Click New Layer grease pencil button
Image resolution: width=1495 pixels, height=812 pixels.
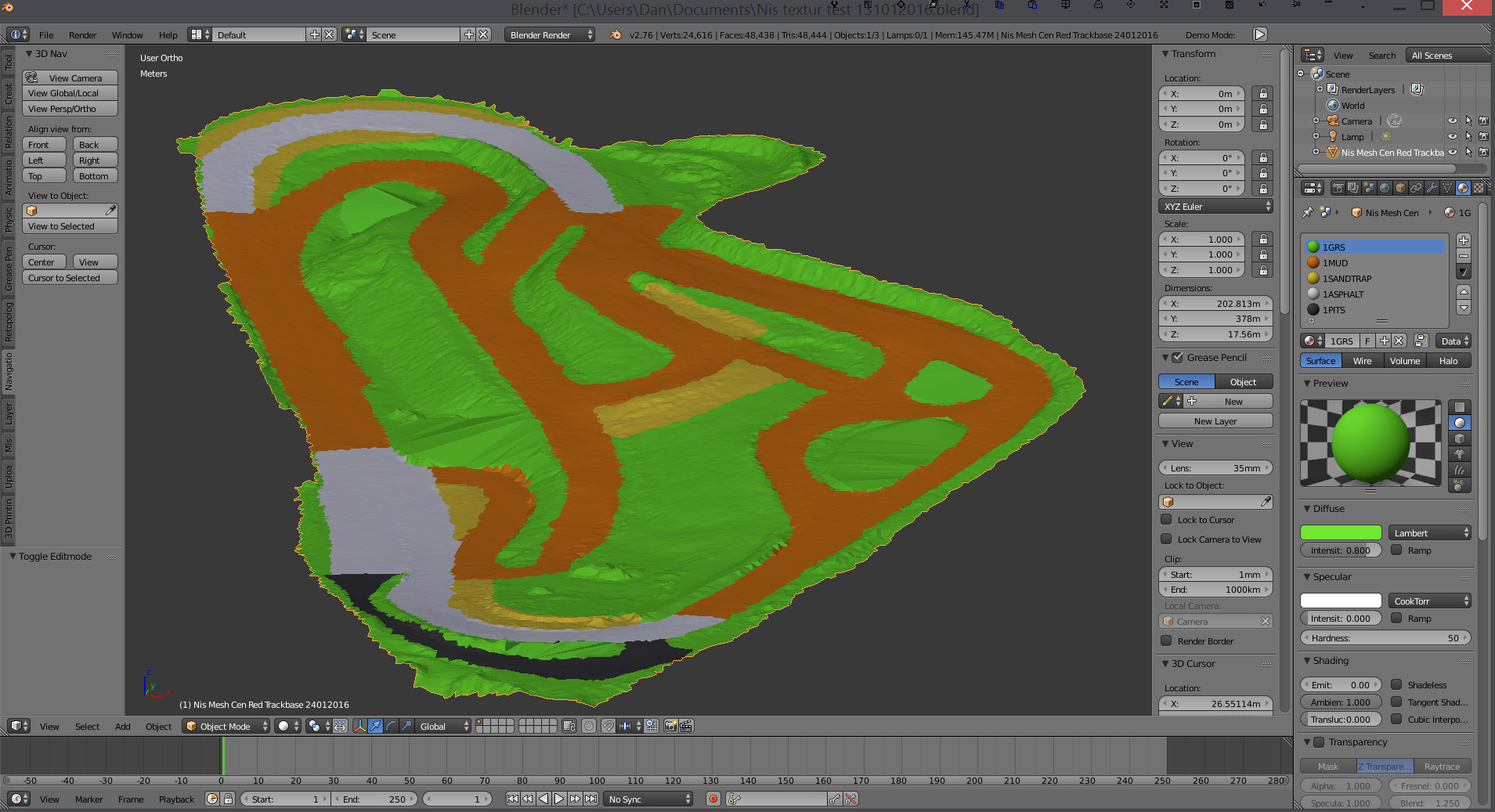[x=1215, y=420]
